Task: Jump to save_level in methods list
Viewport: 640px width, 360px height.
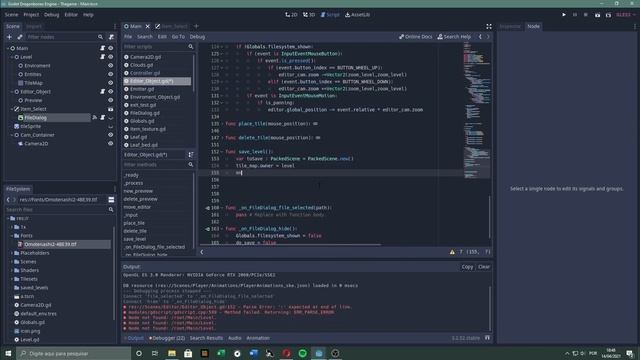Action: tap(134, 239)
